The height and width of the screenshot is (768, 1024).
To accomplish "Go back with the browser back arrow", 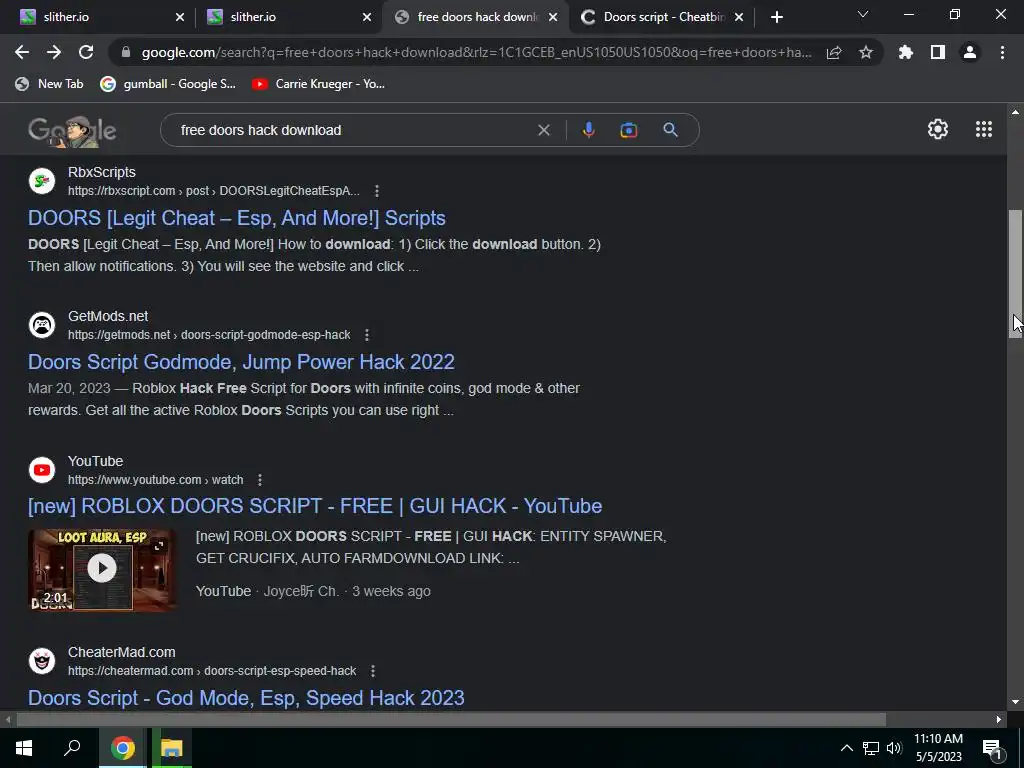I will 22,52.
